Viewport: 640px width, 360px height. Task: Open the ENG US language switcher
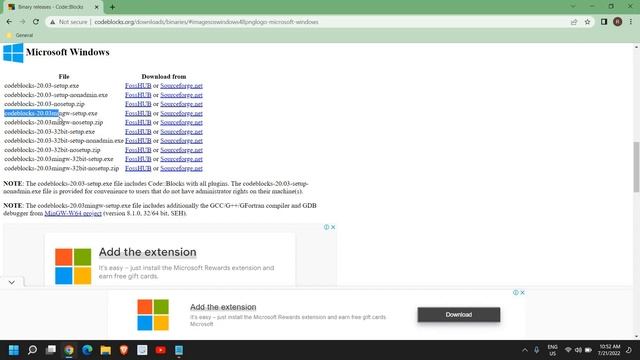(x=553, y=350)
